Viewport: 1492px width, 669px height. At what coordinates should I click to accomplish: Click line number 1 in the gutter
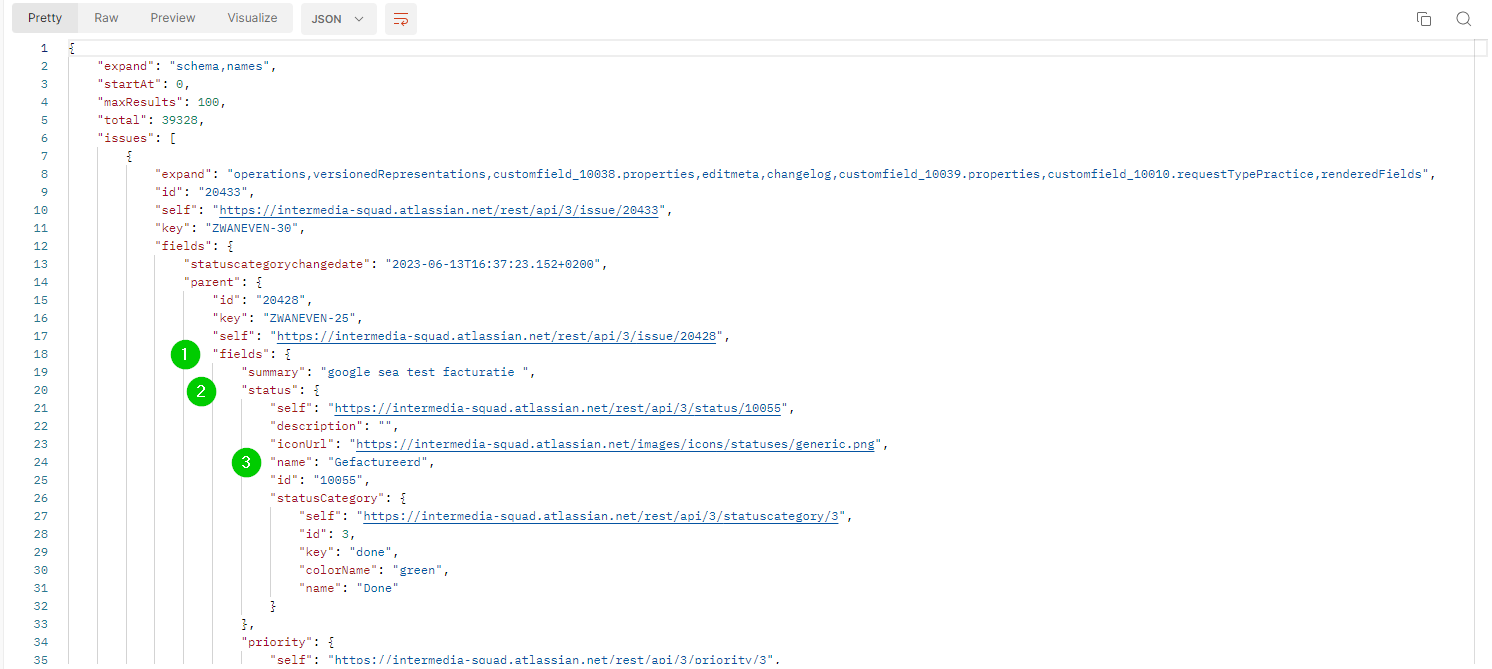pos(43,48)
